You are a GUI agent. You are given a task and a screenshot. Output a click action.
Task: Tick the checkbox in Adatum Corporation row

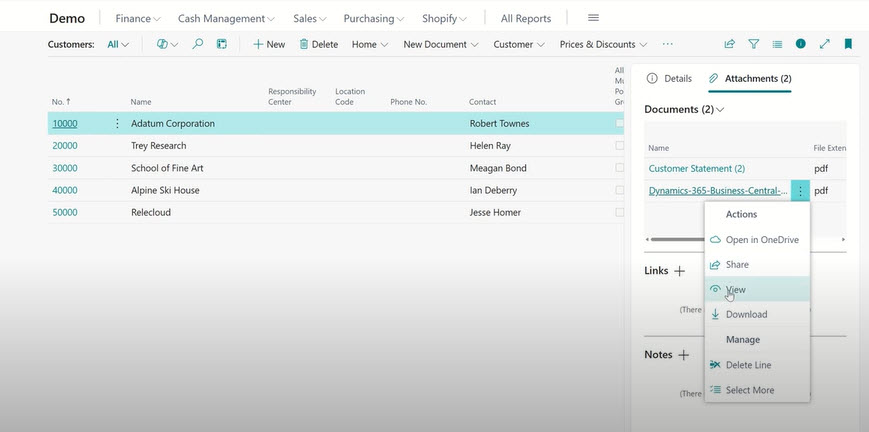tap(620, 123)
